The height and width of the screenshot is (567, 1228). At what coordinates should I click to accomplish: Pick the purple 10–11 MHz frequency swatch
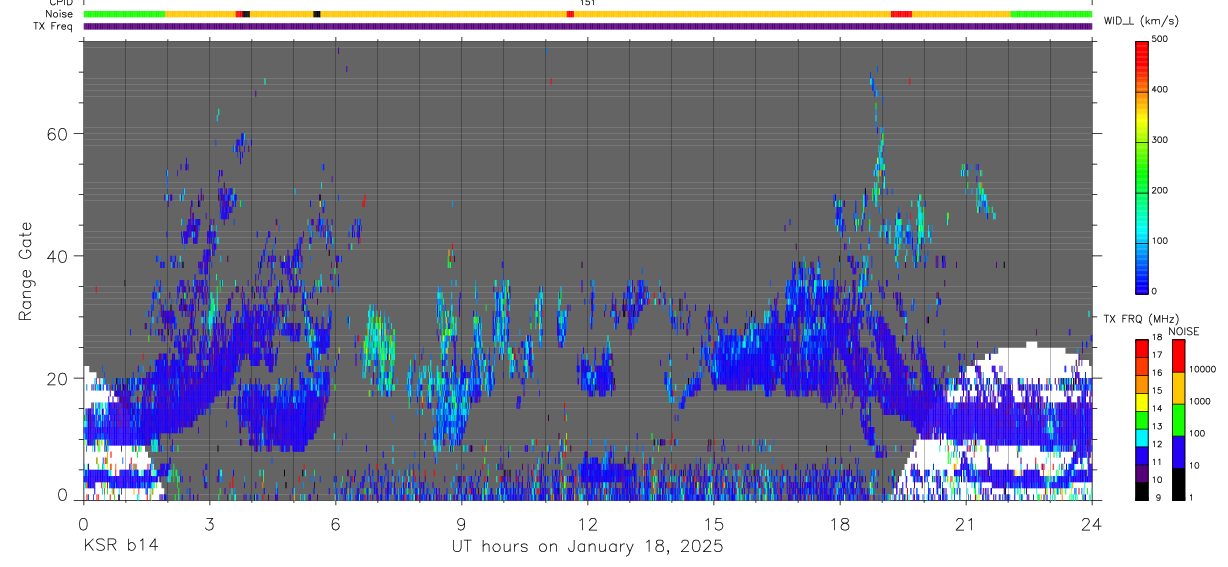click(x=1142, y=473)
